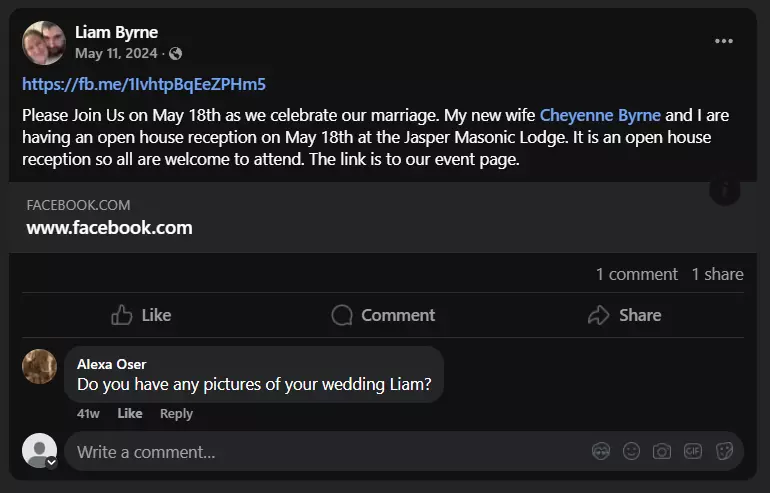770x493 pixels.
Task: Click the Comment button on the post
Action: [x=383, y=315]
